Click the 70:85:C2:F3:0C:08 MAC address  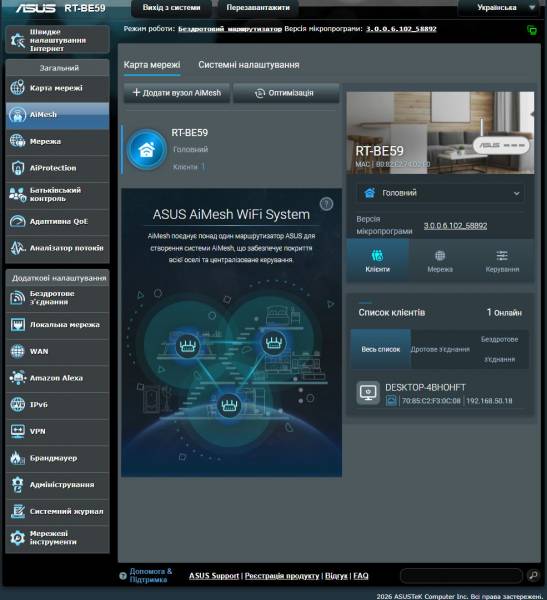[431, 401]
